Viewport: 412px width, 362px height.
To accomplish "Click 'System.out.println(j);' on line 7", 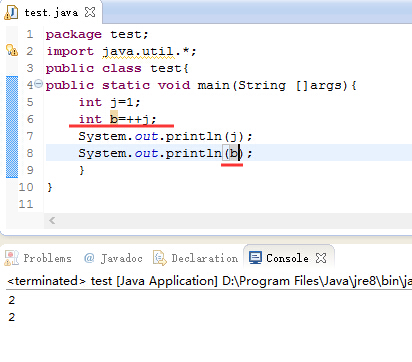I will coord(165,136).
